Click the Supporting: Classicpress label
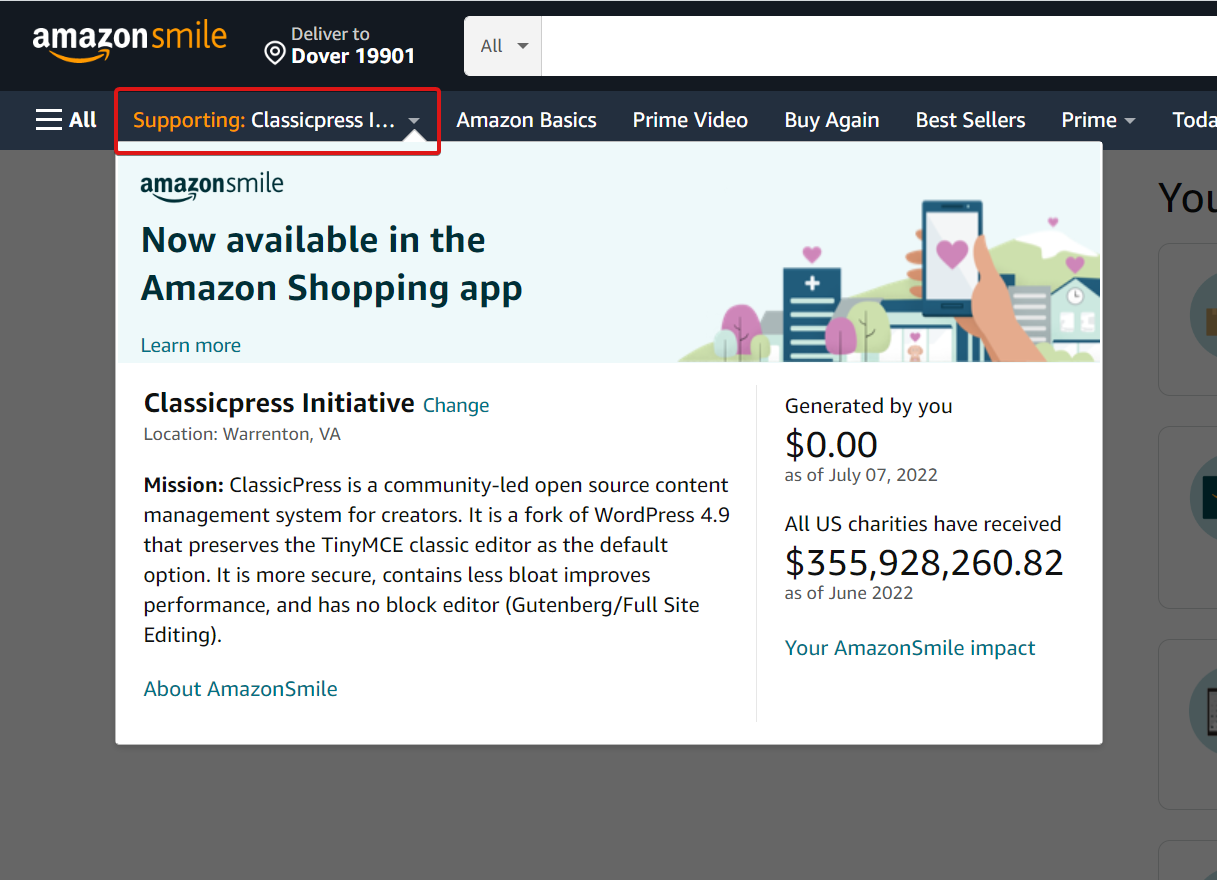The height and width of the screenshot is (880, 1217). pyautogui.click(x=265, y=120)
